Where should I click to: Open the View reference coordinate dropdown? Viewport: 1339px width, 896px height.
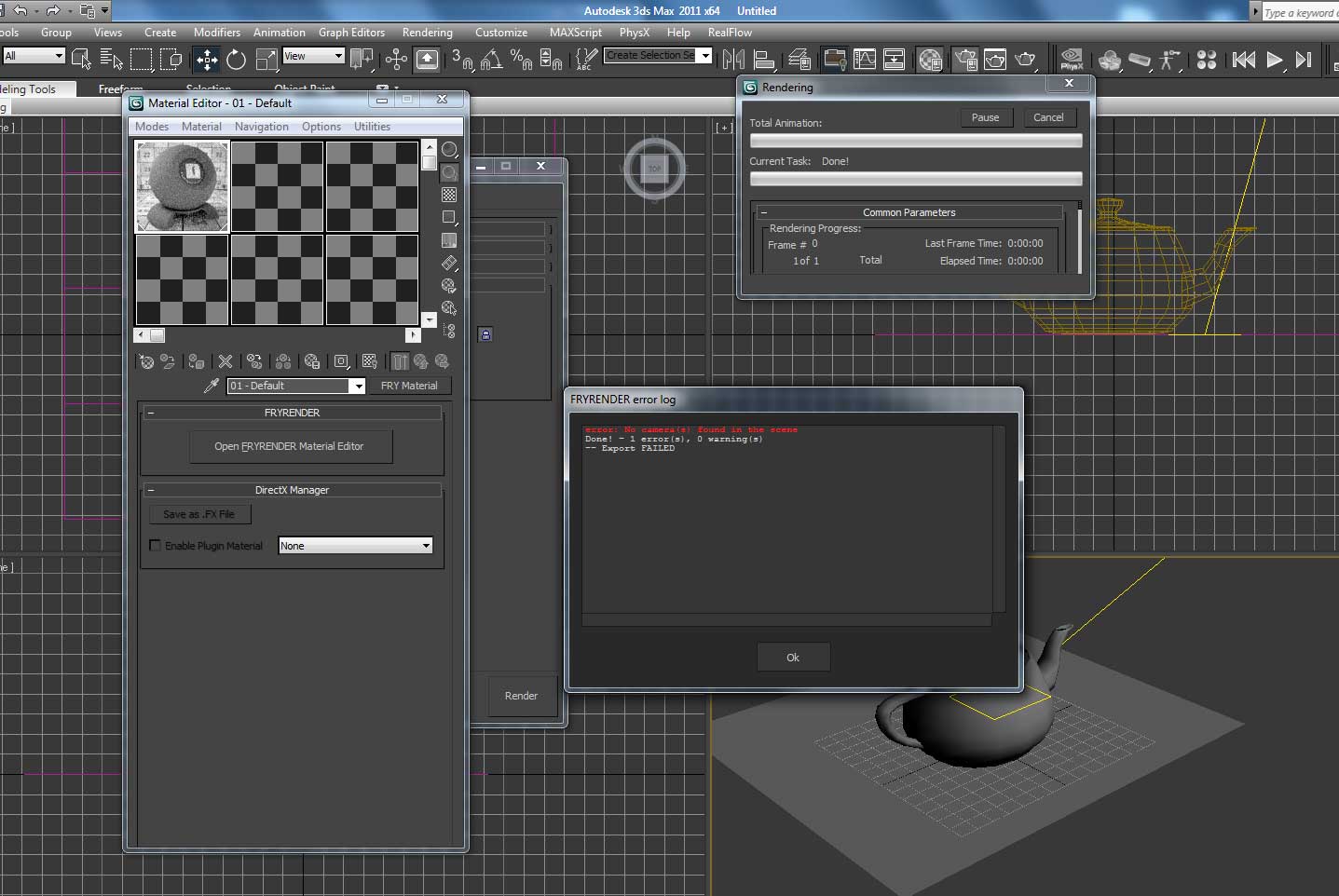tap(314, 56)
